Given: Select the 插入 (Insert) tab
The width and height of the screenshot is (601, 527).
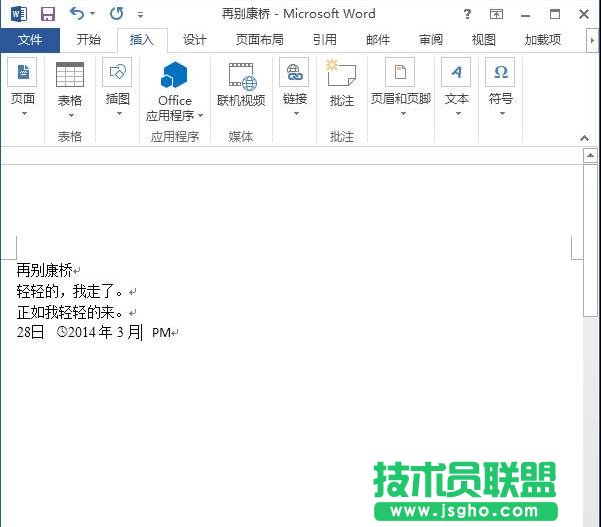Looking at the screenshot, I should (142, 40).
